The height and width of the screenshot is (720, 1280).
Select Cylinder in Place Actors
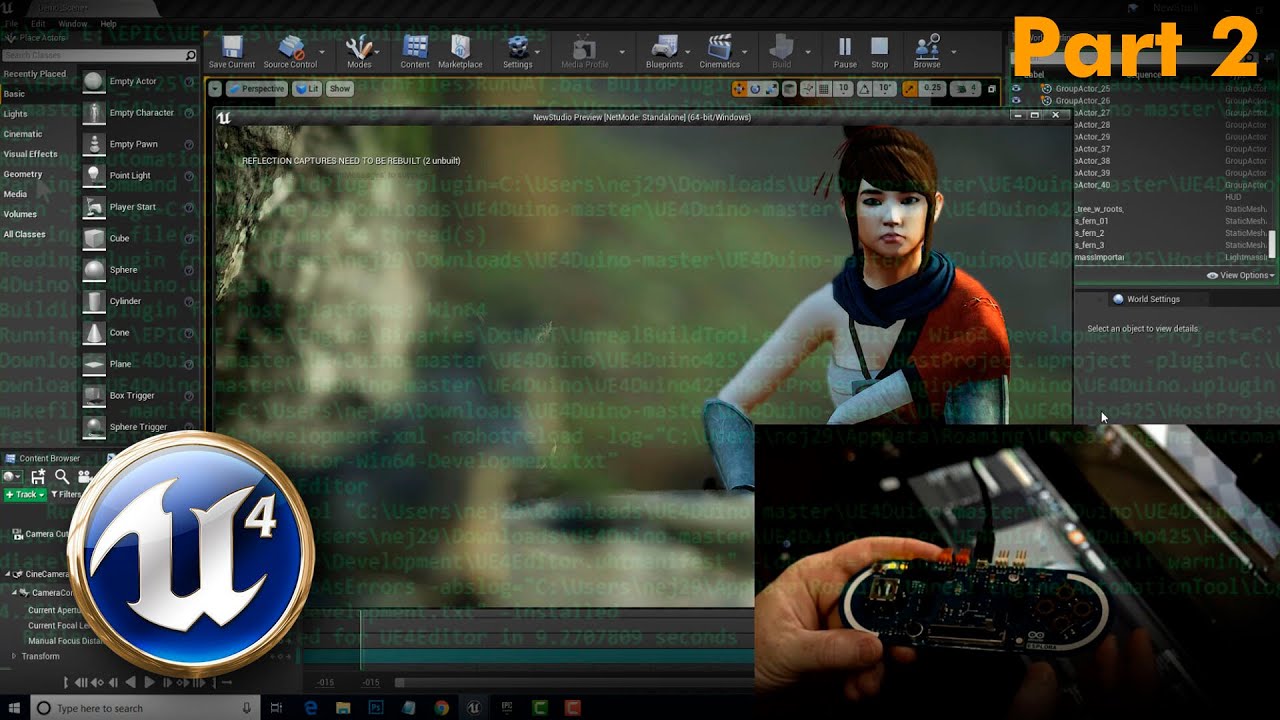138,301
